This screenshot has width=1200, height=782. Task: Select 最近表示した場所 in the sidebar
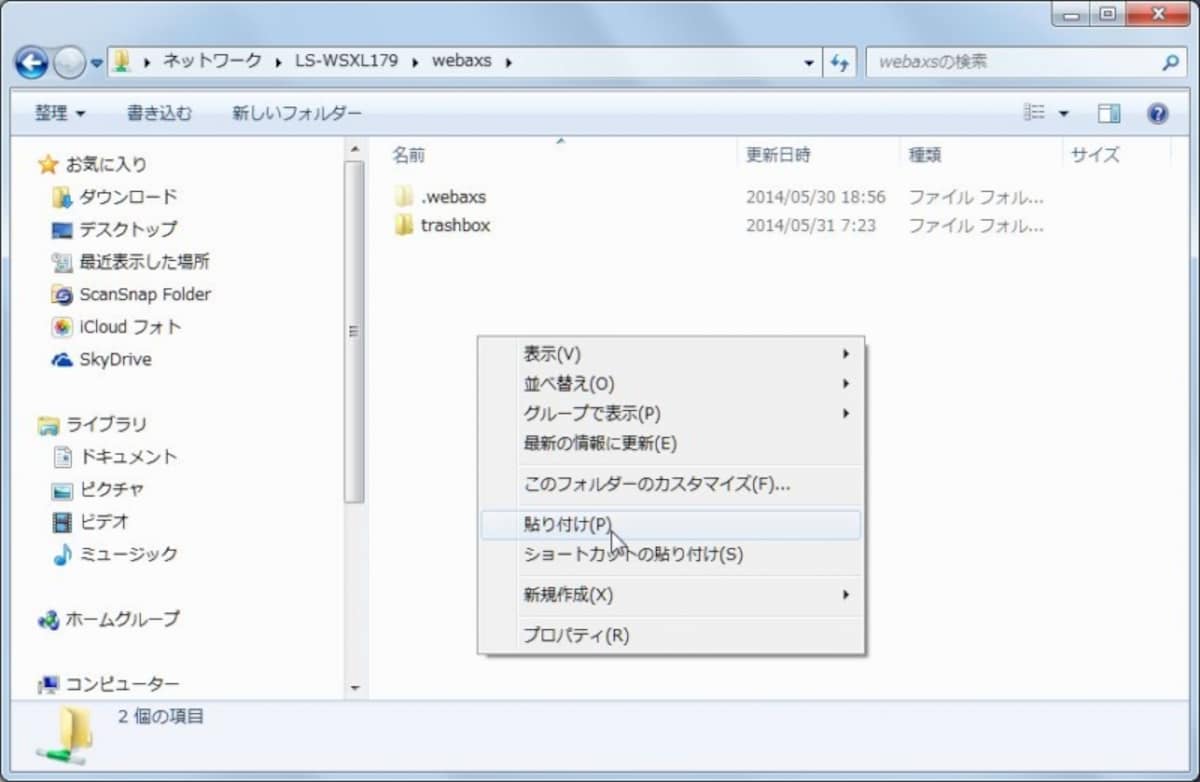[x=145, y=261]
